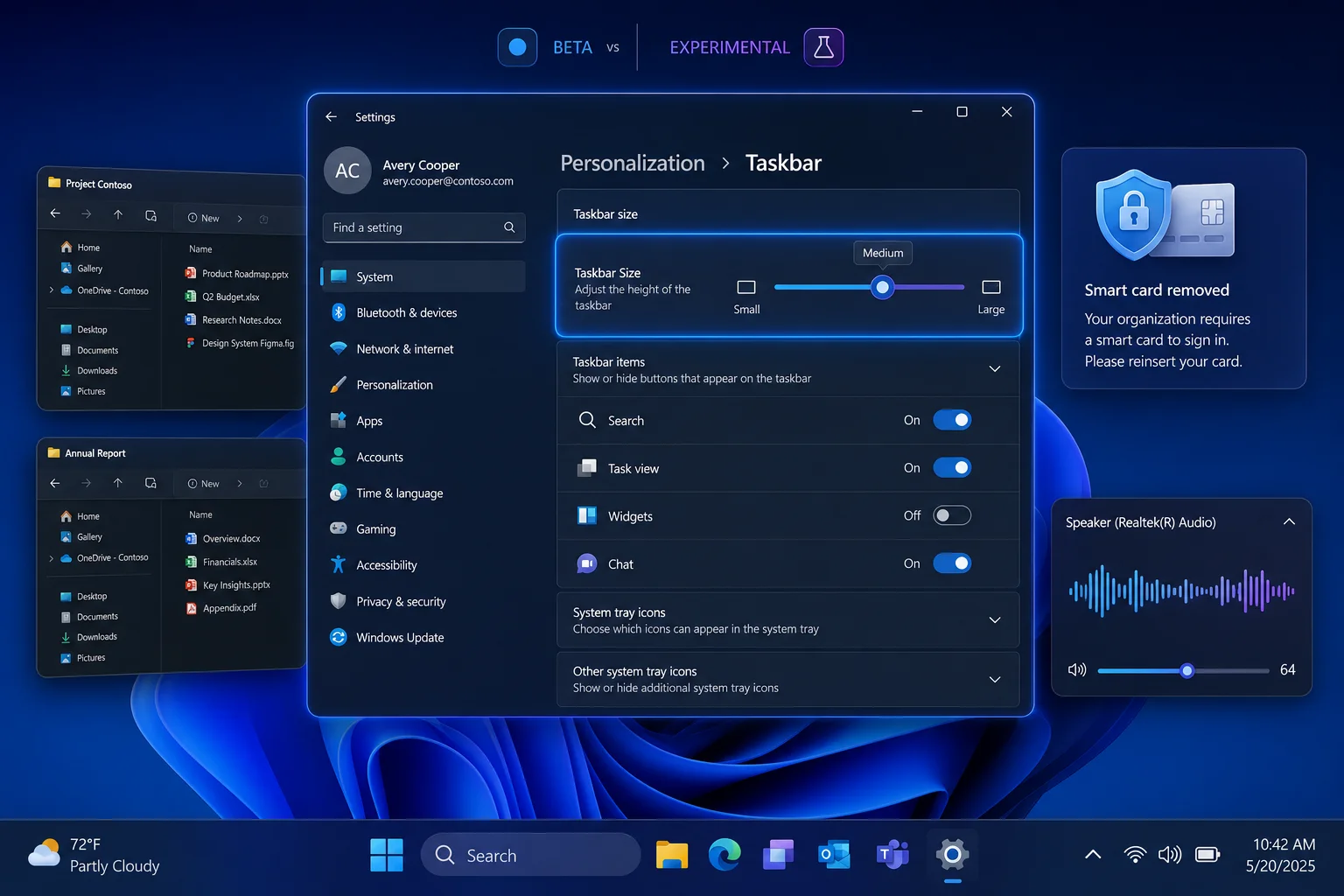Screen dimensions: 1344x896
Task: Click New button in Project Contoso
Action: [x=204, y=218]
